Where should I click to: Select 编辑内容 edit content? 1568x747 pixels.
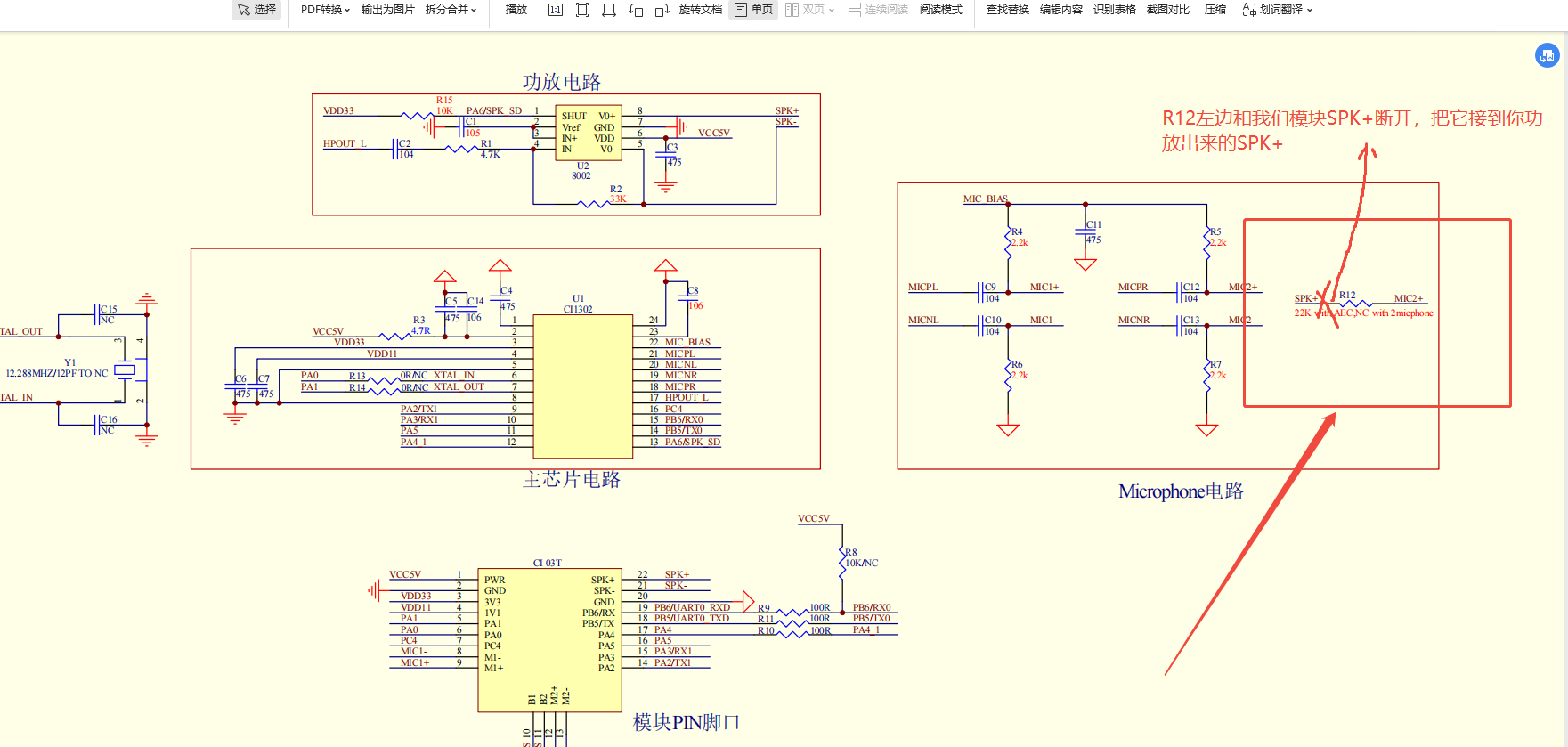(x=1060, y=10)
